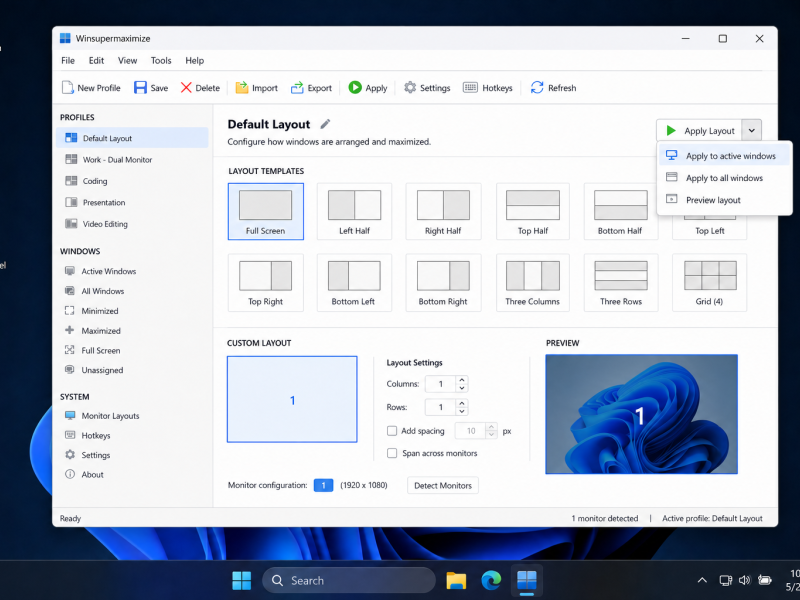Click the Apply Layout button

coord(699,131)
